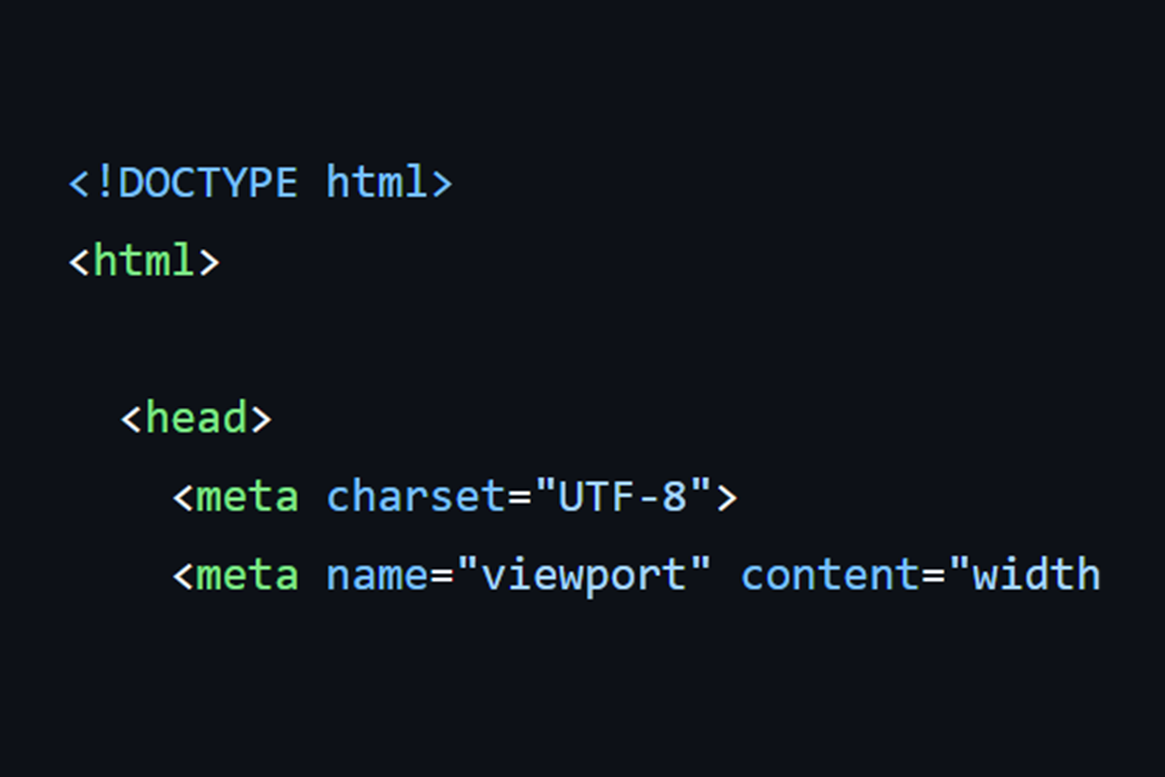The image size is (1165, 777).
Task: Click the equals sign after charset
Action: [x=519, y=497]
